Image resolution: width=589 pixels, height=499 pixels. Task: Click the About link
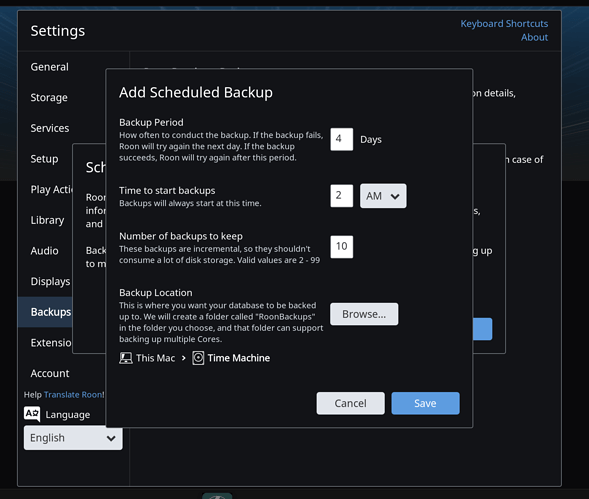point(535,38)
